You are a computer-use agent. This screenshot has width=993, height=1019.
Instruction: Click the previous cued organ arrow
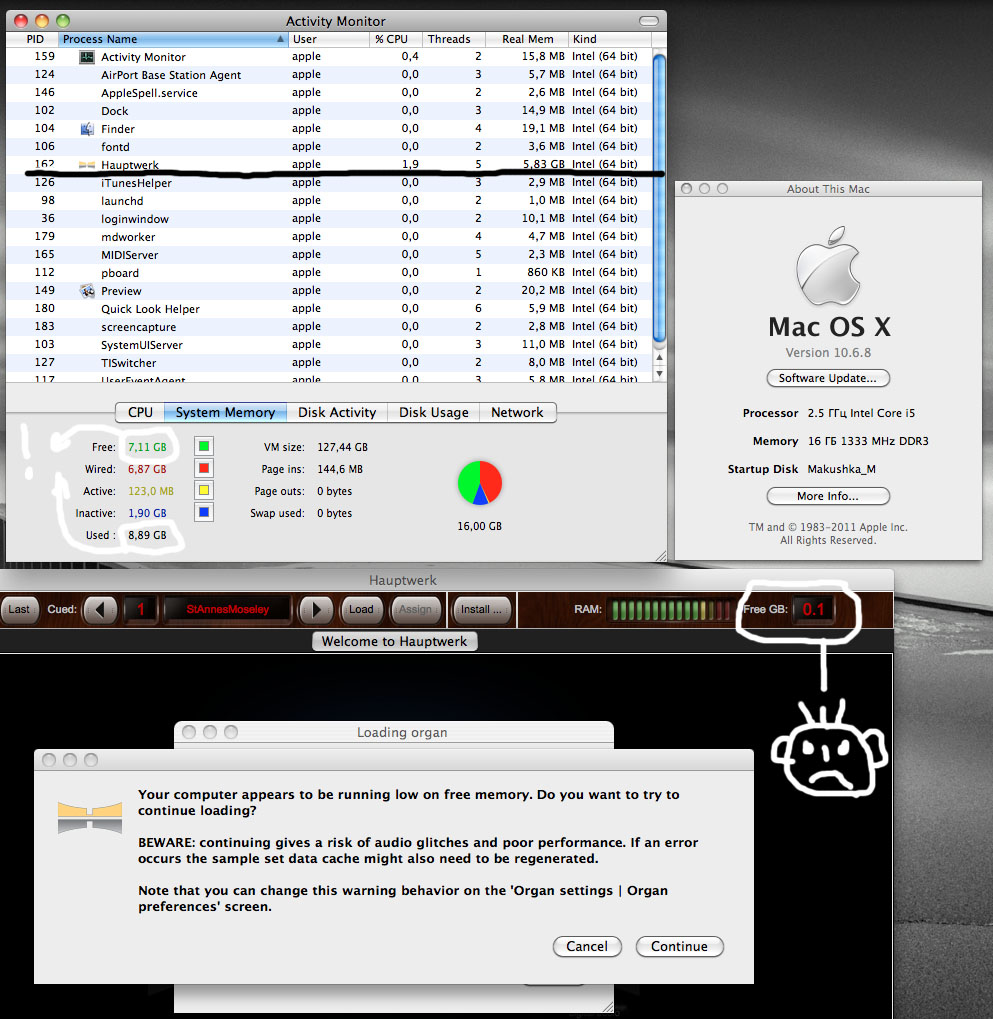[x=100, y=610]
